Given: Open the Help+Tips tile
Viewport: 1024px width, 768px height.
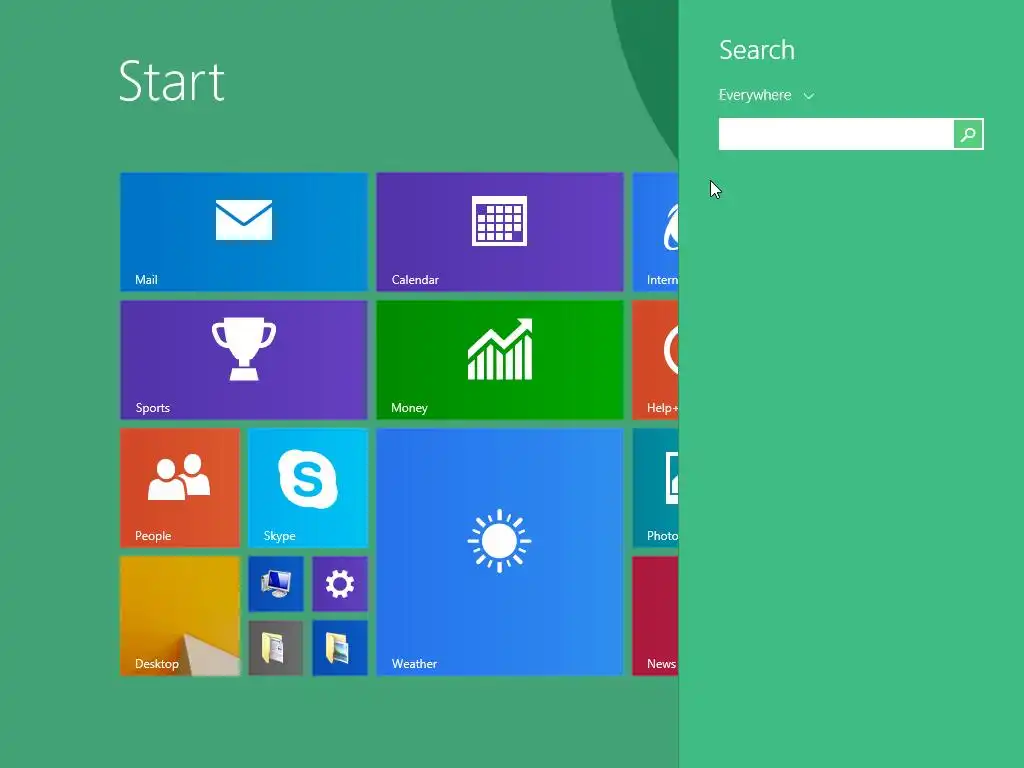Looking at the screenshot, I should pos(655,360).
